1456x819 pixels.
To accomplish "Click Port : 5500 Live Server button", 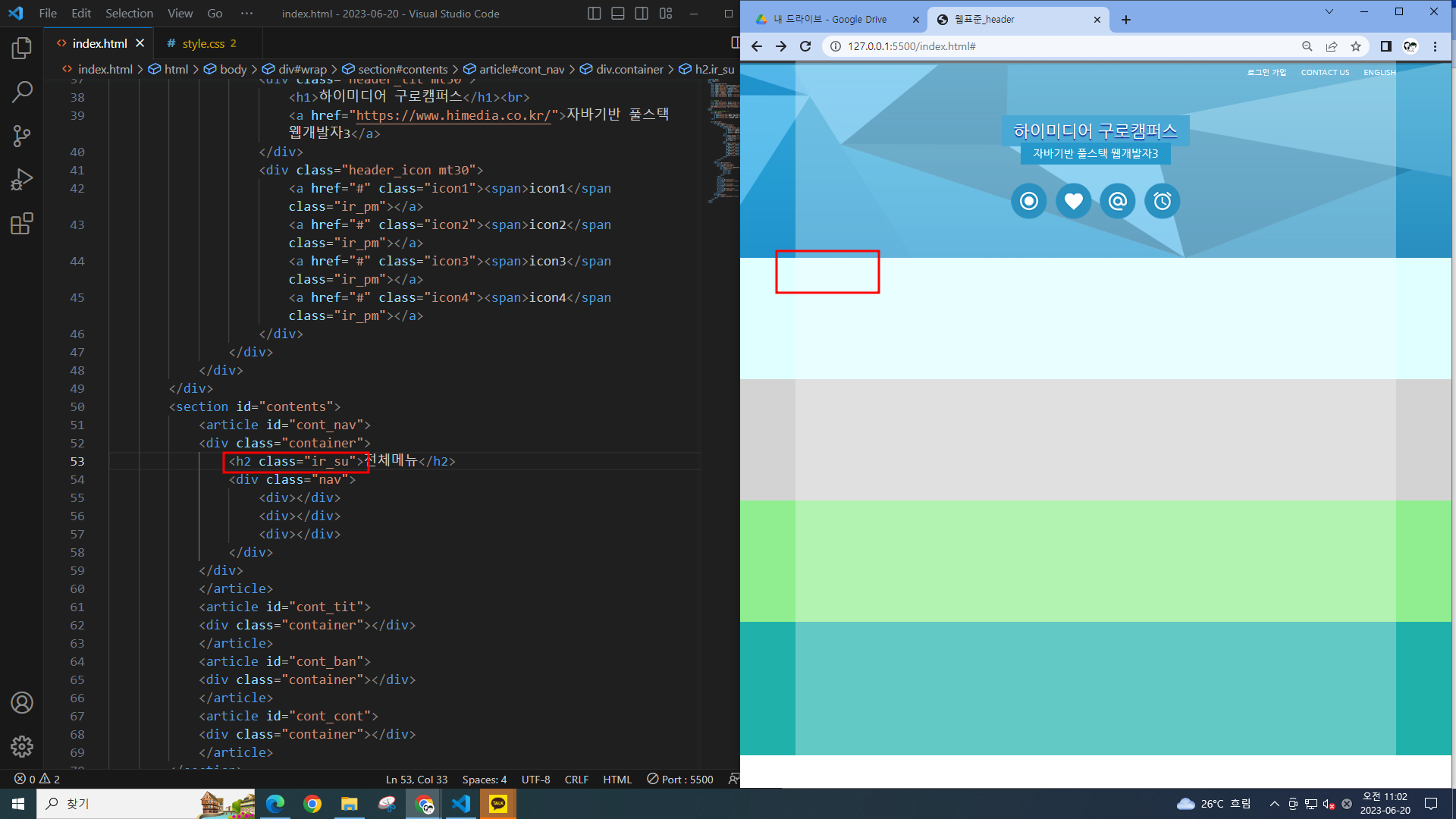I will coord(680,780).
